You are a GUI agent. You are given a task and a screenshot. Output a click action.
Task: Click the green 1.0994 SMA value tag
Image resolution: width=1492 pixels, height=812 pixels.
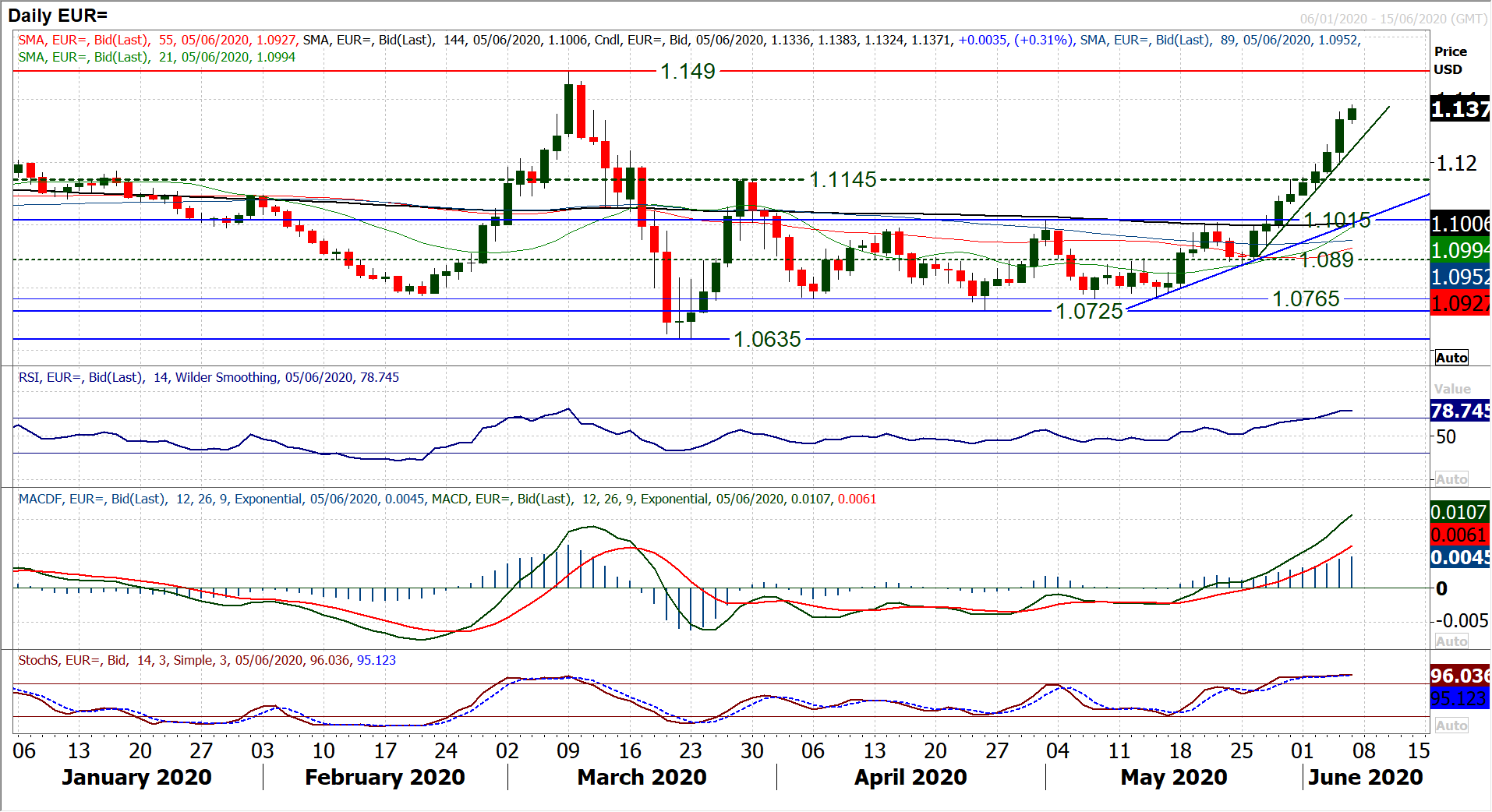click(1459, 250)
